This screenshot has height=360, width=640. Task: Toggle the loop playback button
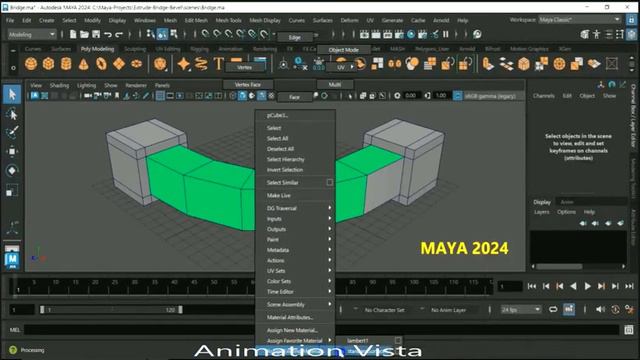coord(553,309)
